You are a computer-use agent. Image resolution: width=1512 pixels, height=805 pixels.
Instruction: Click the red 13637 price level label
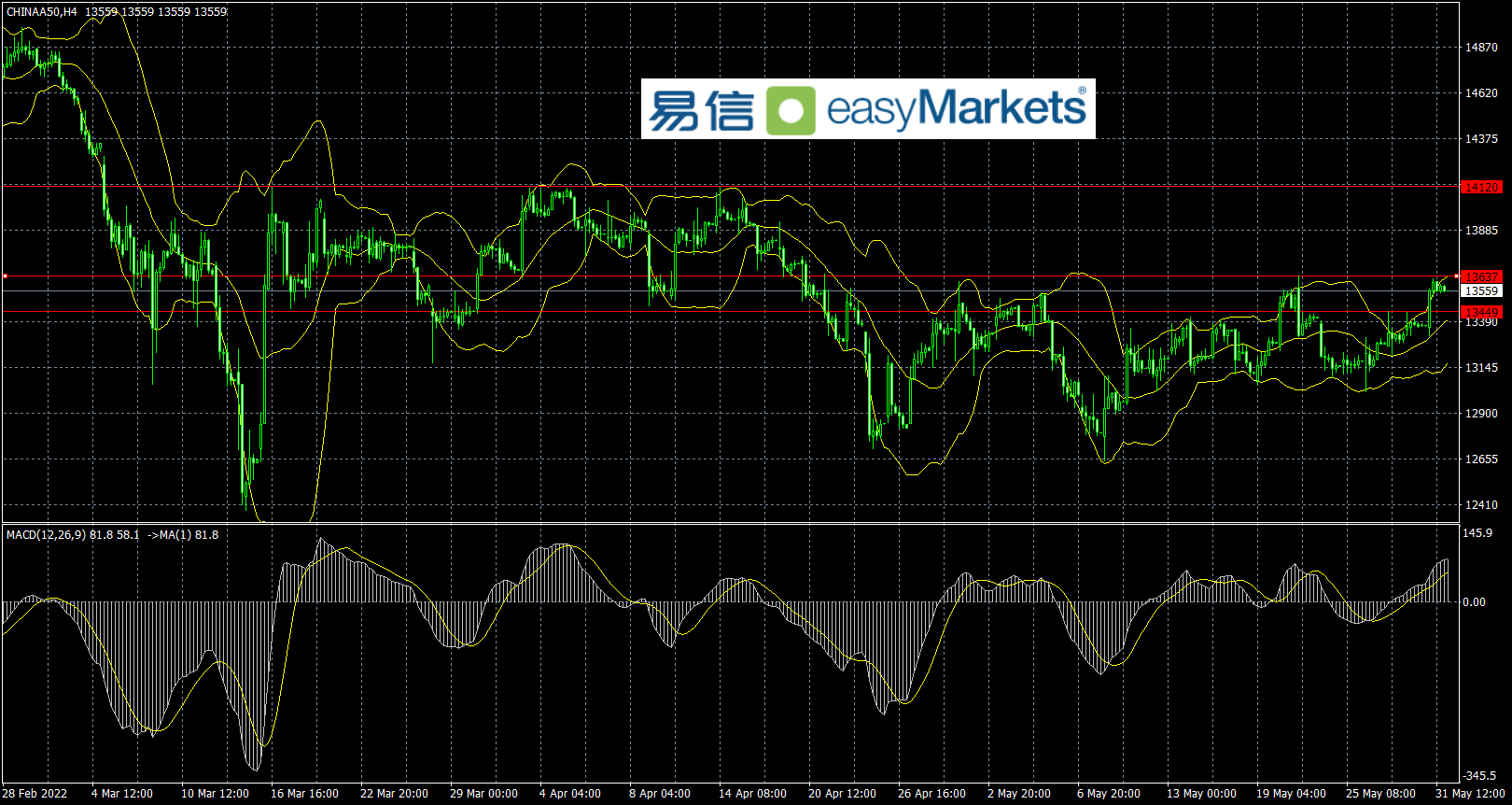point(1481,276)
